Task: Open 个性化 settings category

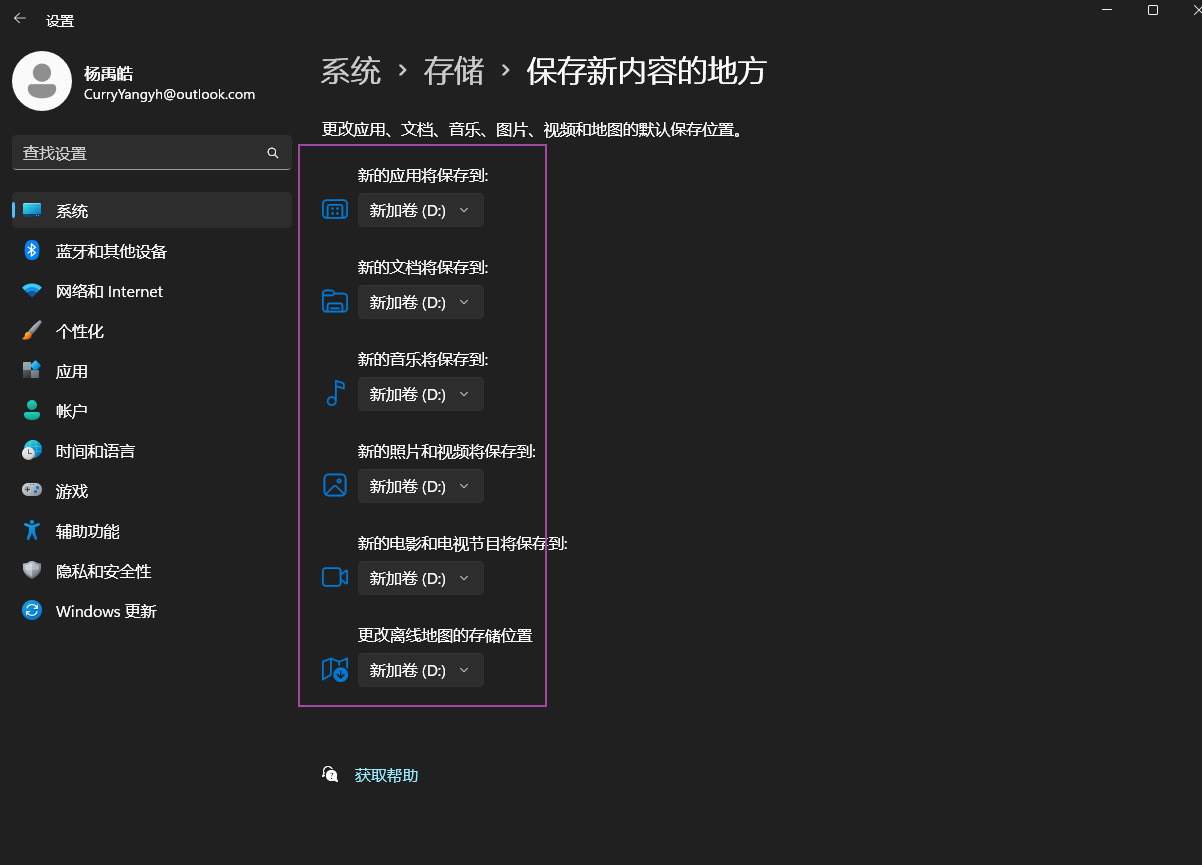Action: click(152, 331)
